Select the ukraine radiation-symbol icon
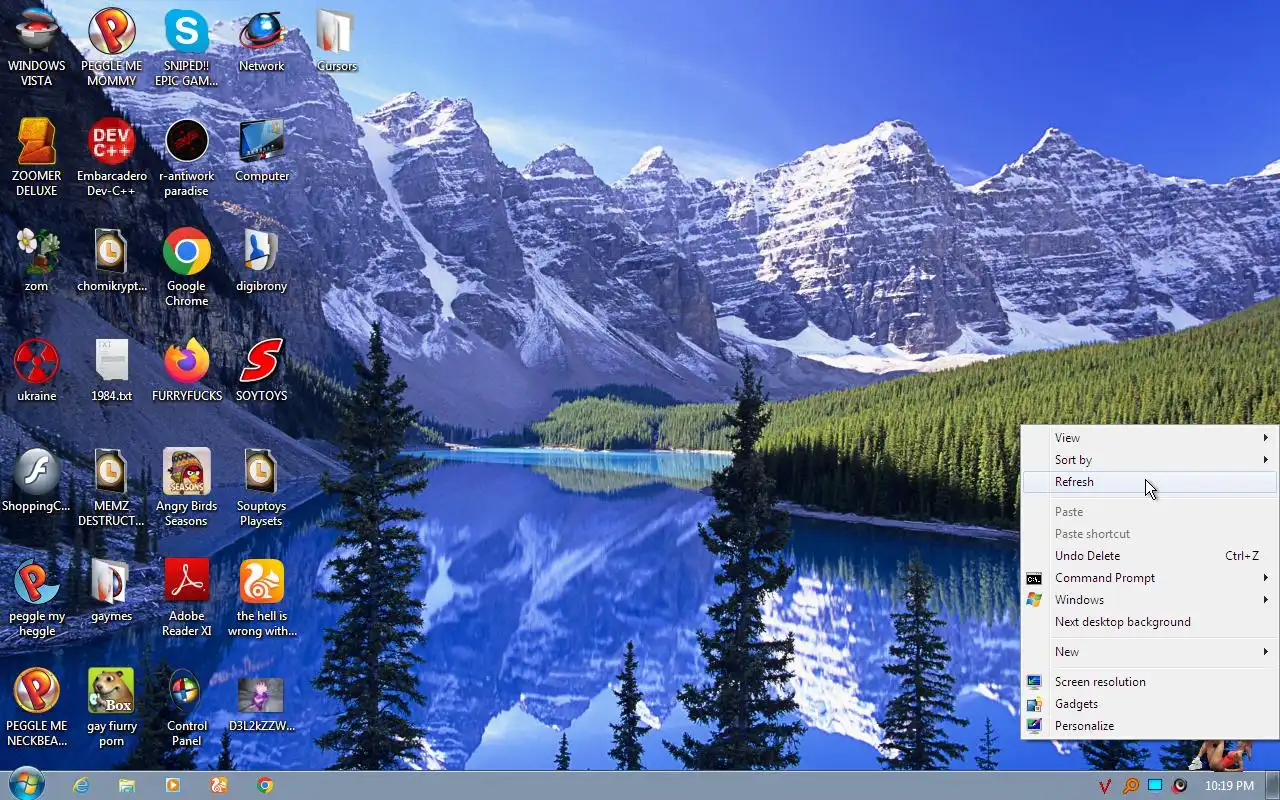Screen dimensions: 1280x800 [x=37, y=370]
